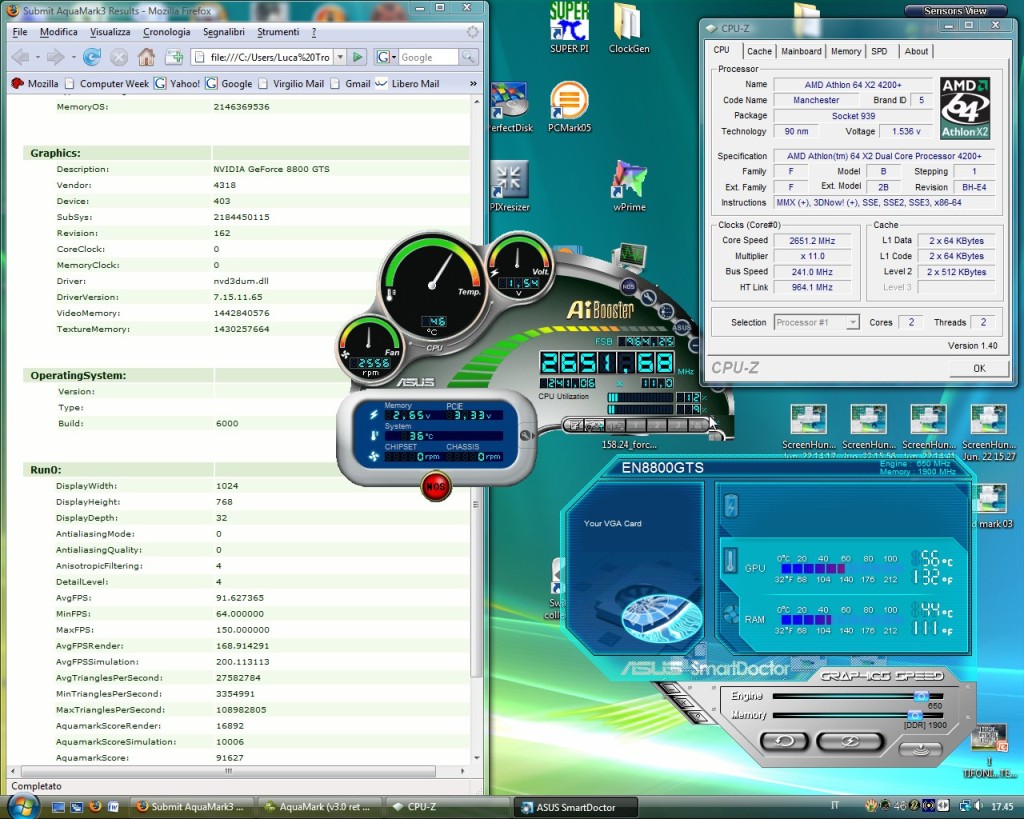Image resolution: width=1024 pixels, height=819 pixels.
Task: Open PIXresizer desktop shortcut
Action: pyautogui.click(x=510, y=187)
